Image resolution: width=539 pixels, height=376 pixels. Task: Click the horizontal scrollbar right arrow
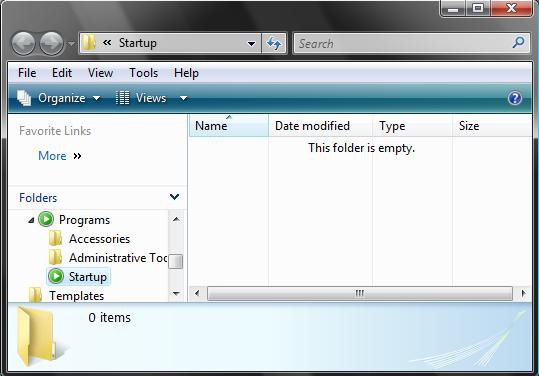(x=523, y=294)
